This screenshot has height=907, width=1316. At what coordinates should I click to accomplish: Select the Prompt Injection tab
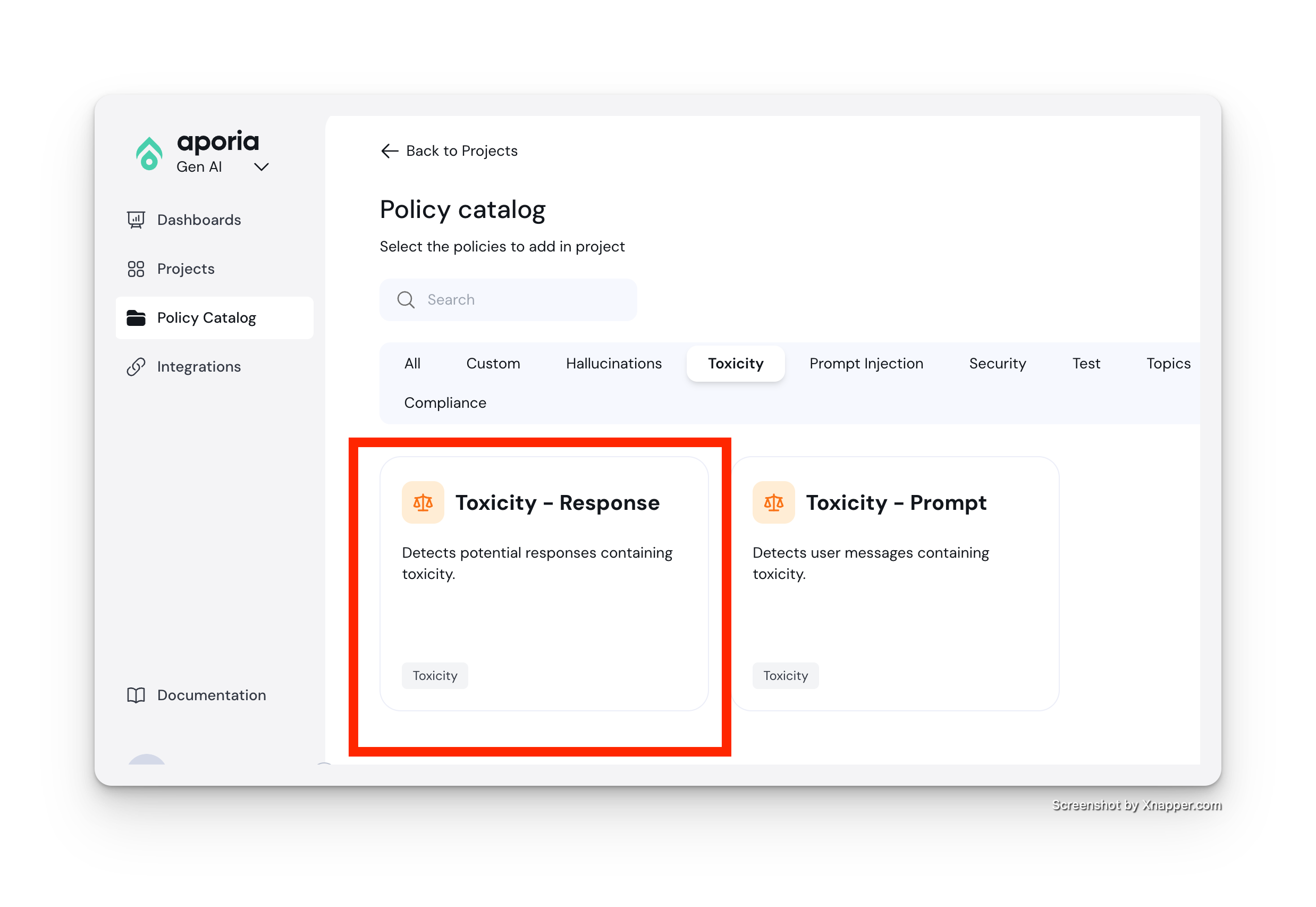[x=866, y=363]
